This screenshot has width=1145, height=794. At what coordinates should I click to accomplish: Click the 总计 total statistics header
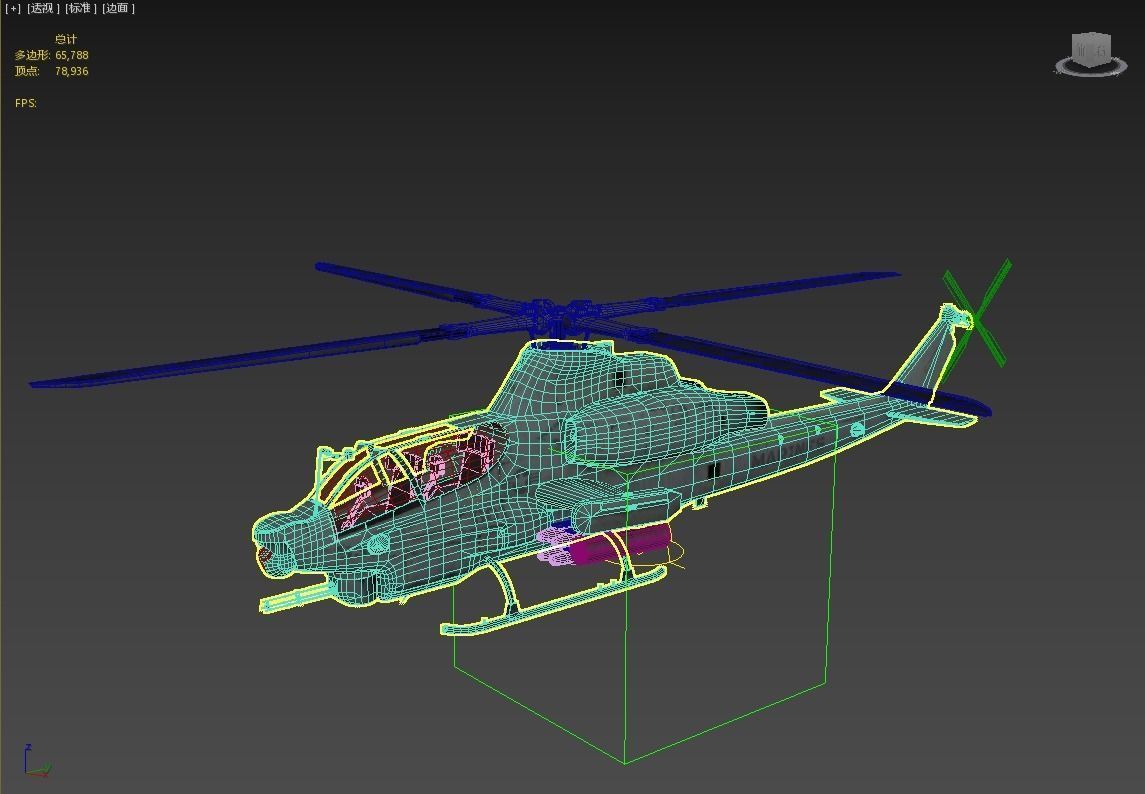(66, 39)
